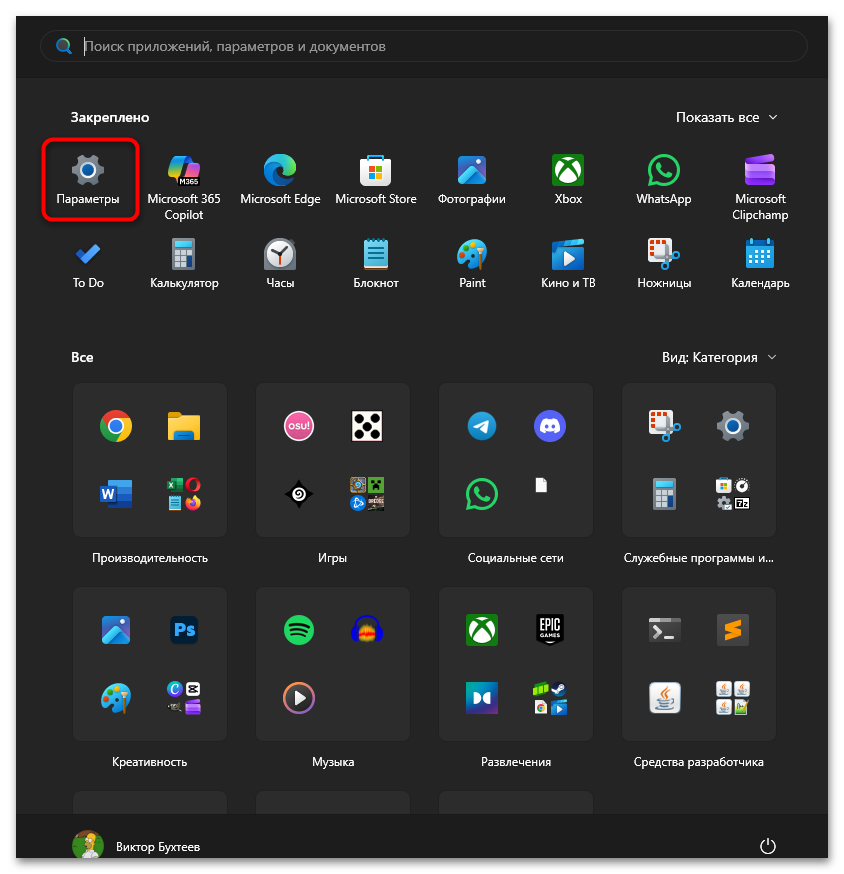This screenshot has height=874, width=844.
Task: Open the Вид: Категория dropdown
Action: pyautogui.click(x=719, y=357)
